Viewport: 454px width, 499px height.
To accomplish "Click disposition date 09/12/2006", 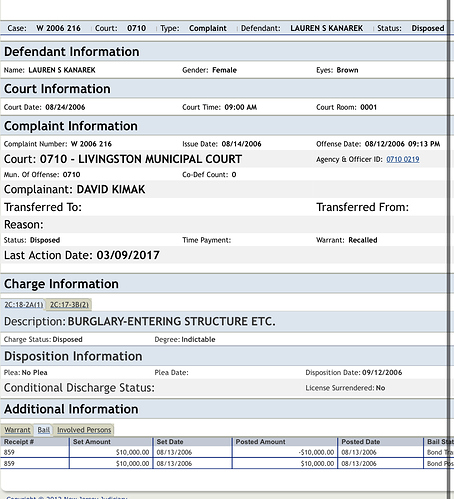I will pos(382,373).
